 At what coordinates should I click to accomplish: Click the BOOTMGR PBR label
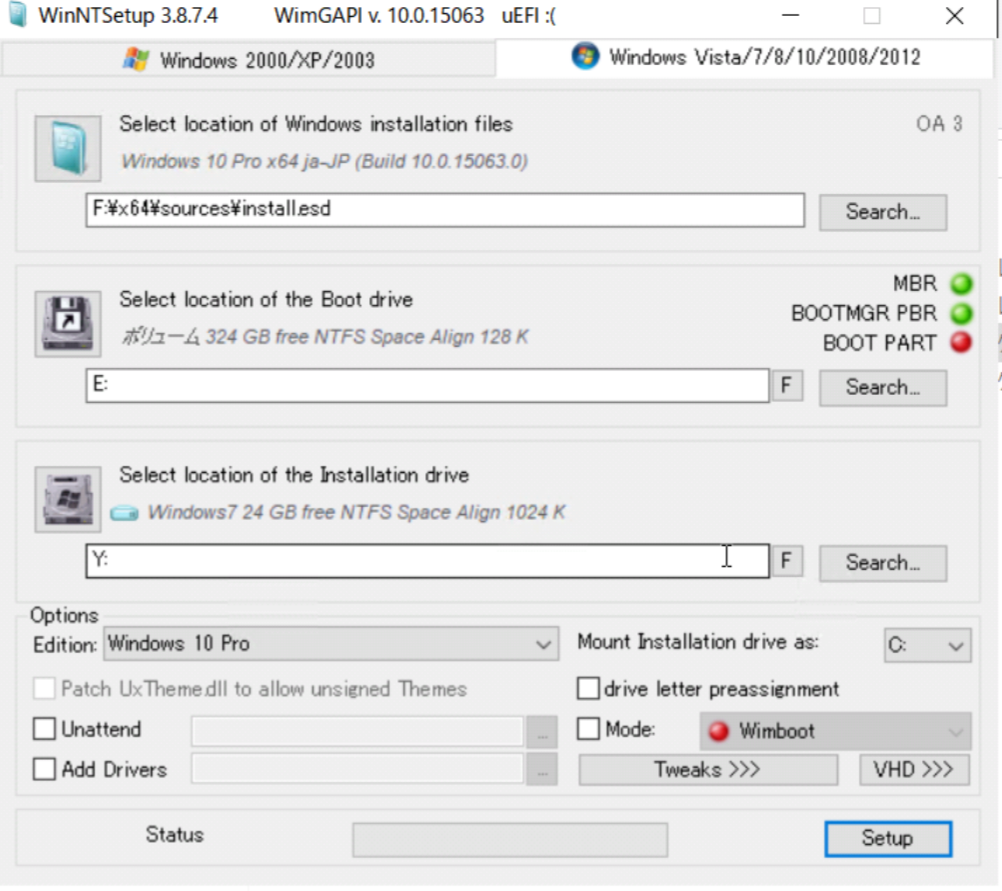click(x=864, y=313)
